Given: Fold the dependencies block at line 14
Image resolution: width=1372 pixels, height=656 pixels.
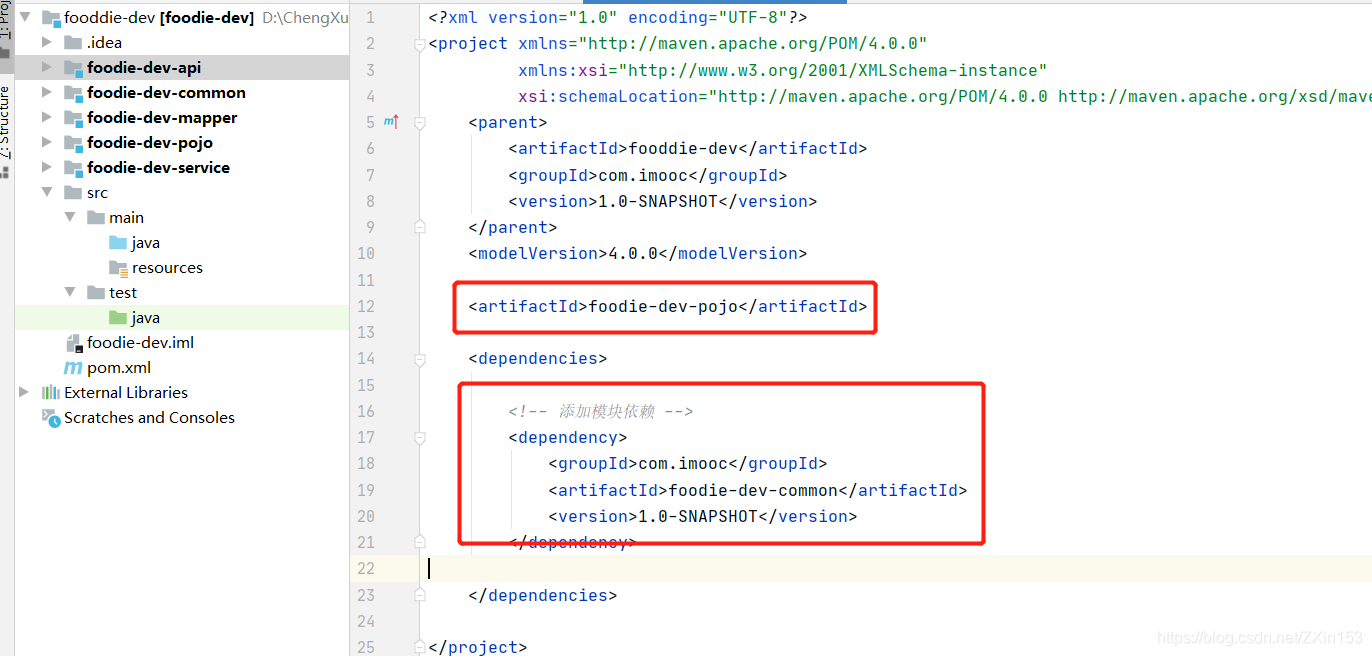Looking at the screenshot, I should pyautogui.click(x=420, y=358).
